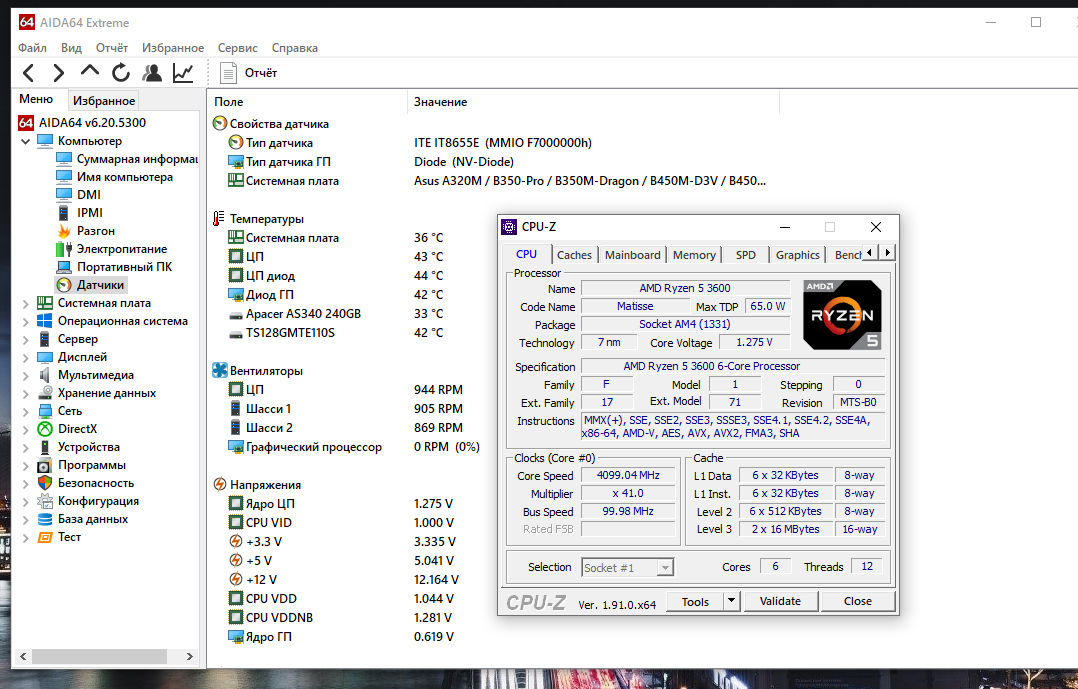Screen dimensions: 1078x689
Task: Collapse the Компьютер tree node
Action: (x=25, y=141)
